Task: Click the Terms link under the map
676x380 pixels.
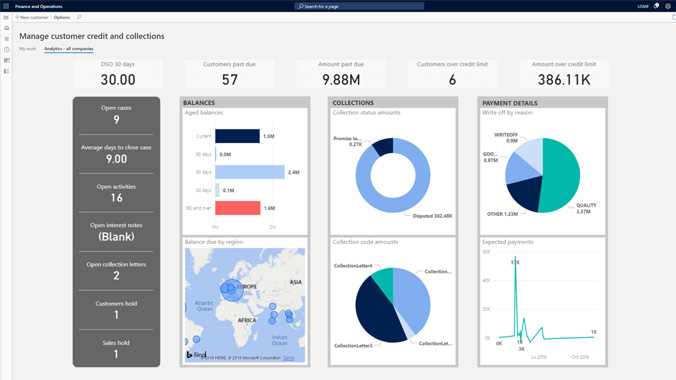Action: point(288,358)
